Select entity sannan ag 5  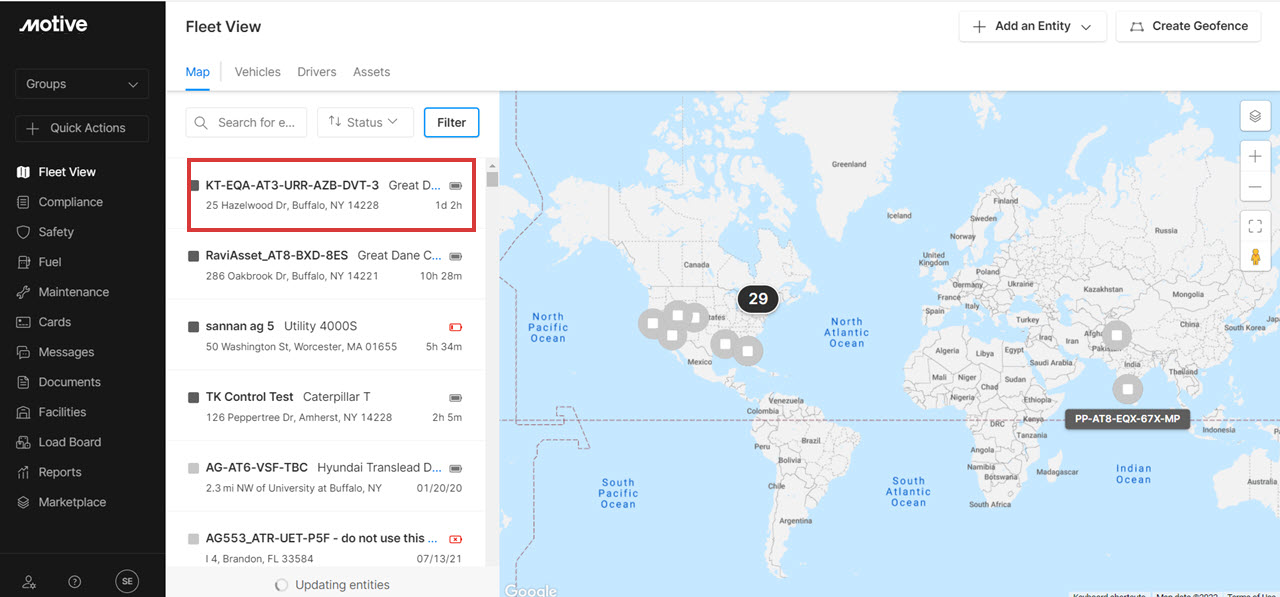[x=325, y=336]
